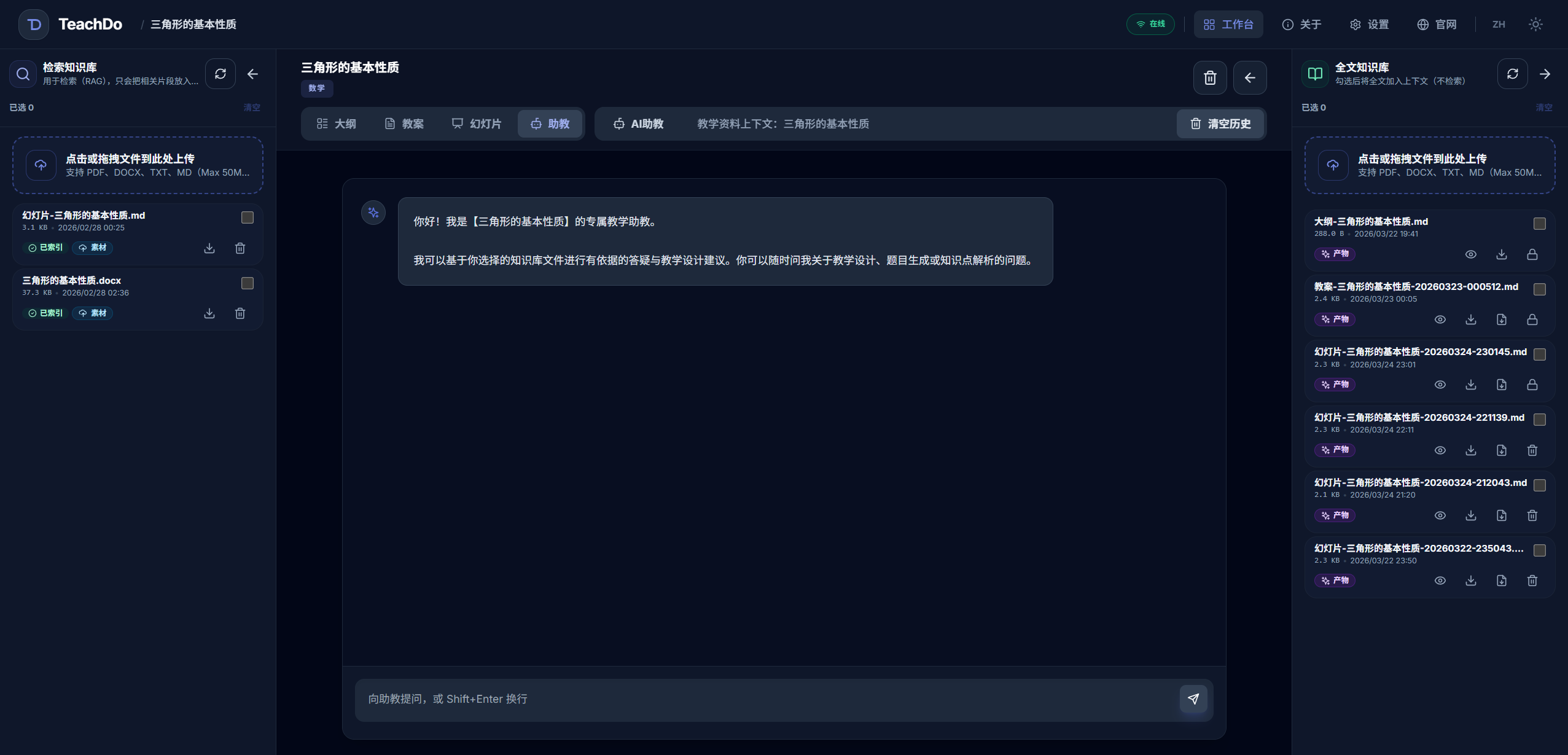Refresh the 检索知识库 panel
Image resolution: width=1568 pixels, height=755 pixels.
tap(220, 74)
